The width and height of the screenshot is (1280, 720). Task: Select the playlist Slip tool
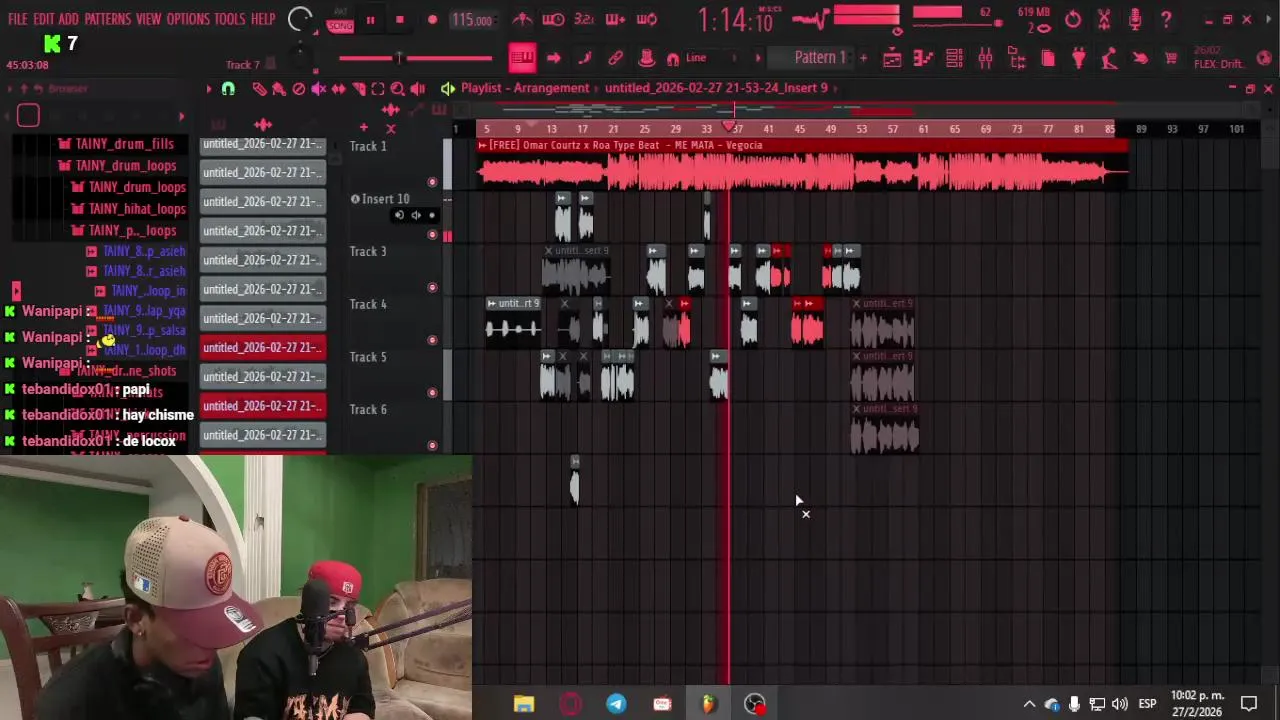pos(338,89)
